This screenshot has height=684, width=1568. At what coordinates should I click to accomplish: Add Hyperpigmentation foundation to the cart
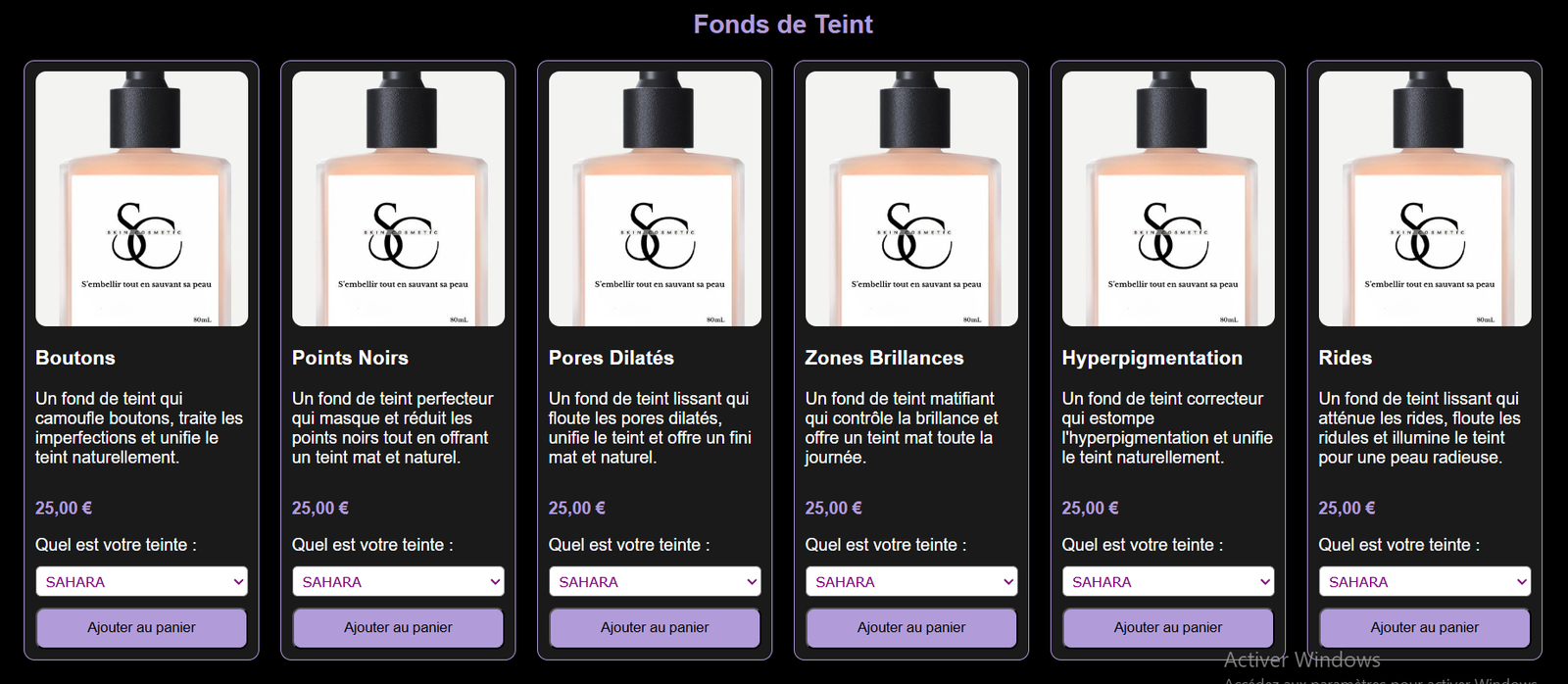(x=1168, y=627)
